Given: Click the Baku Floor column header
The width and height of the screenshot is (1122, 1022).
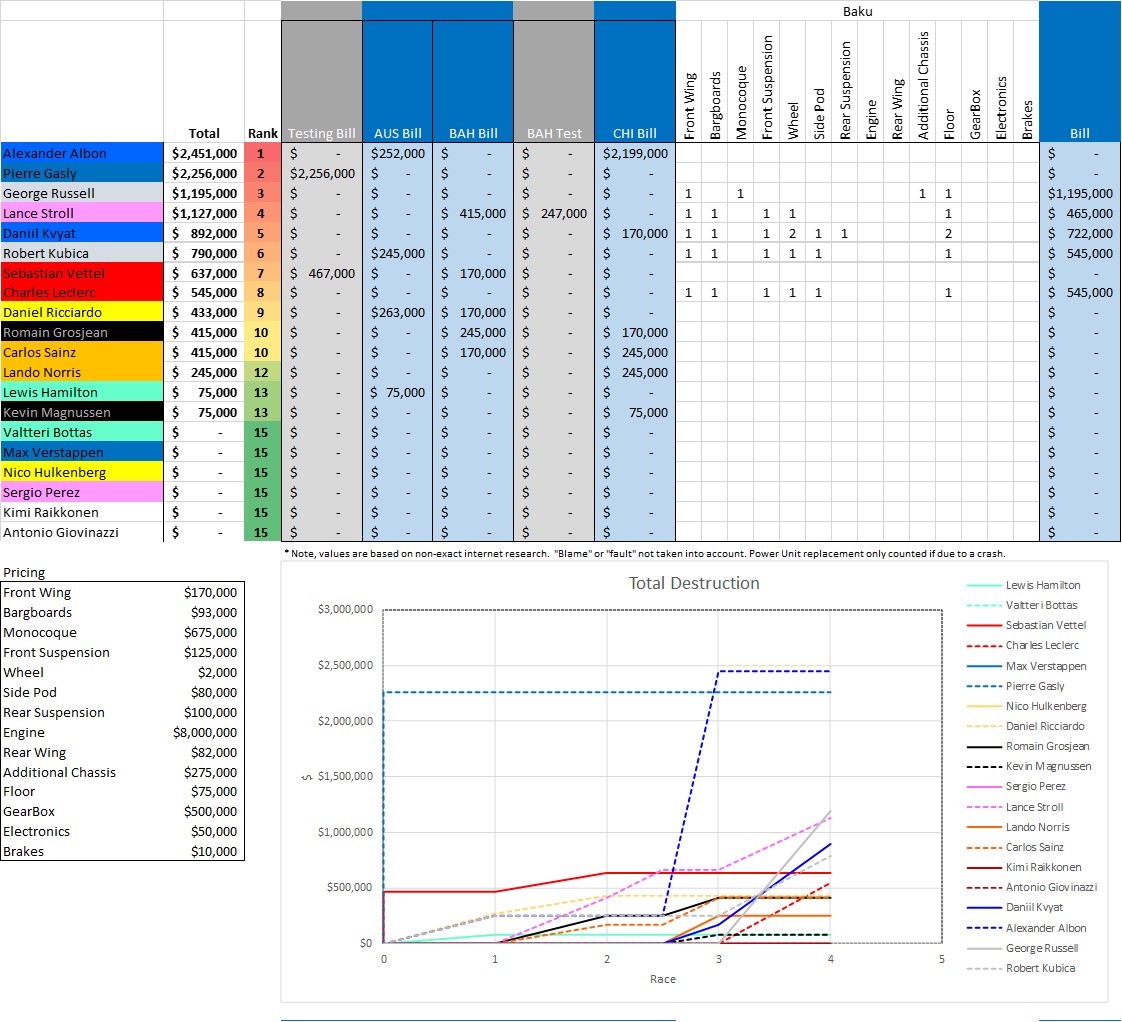Looking at the screenshot, I should point(948,124).
